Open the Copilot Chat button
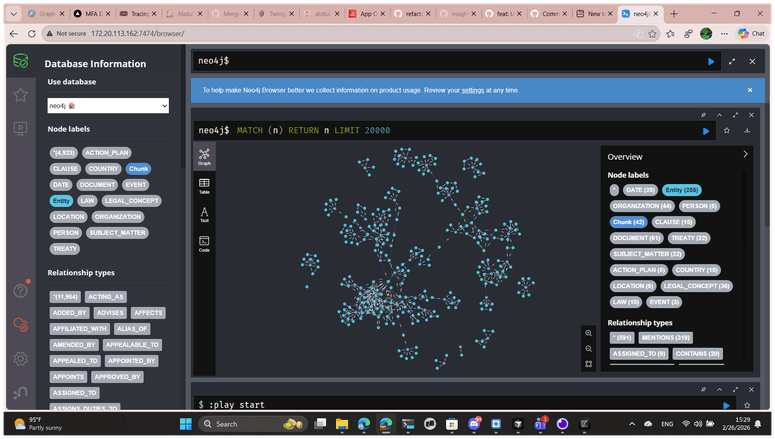Viewport: 775px width, 439px height. [751, 34]
